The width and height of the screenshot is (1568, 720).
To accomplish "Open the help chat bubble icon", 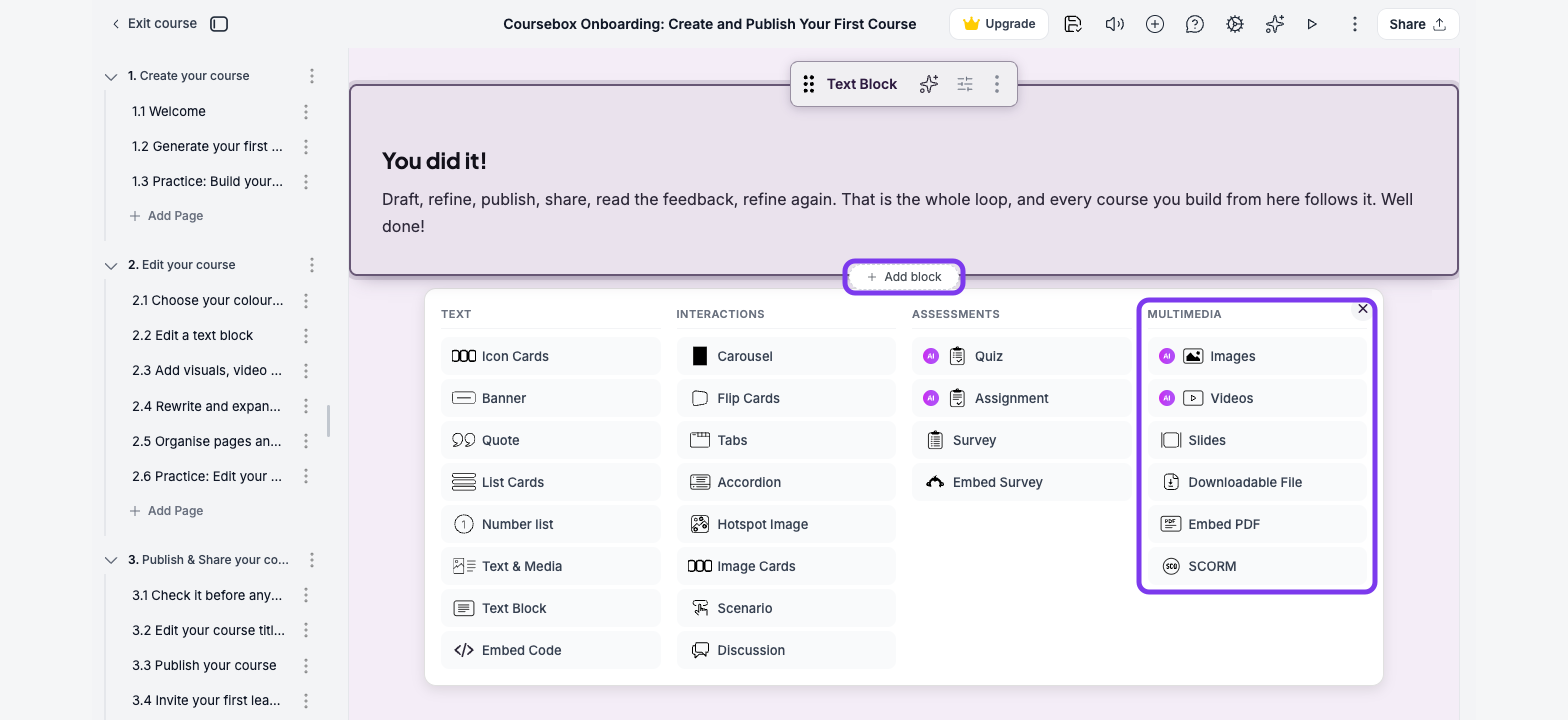I will click(x=1195, y=24).
